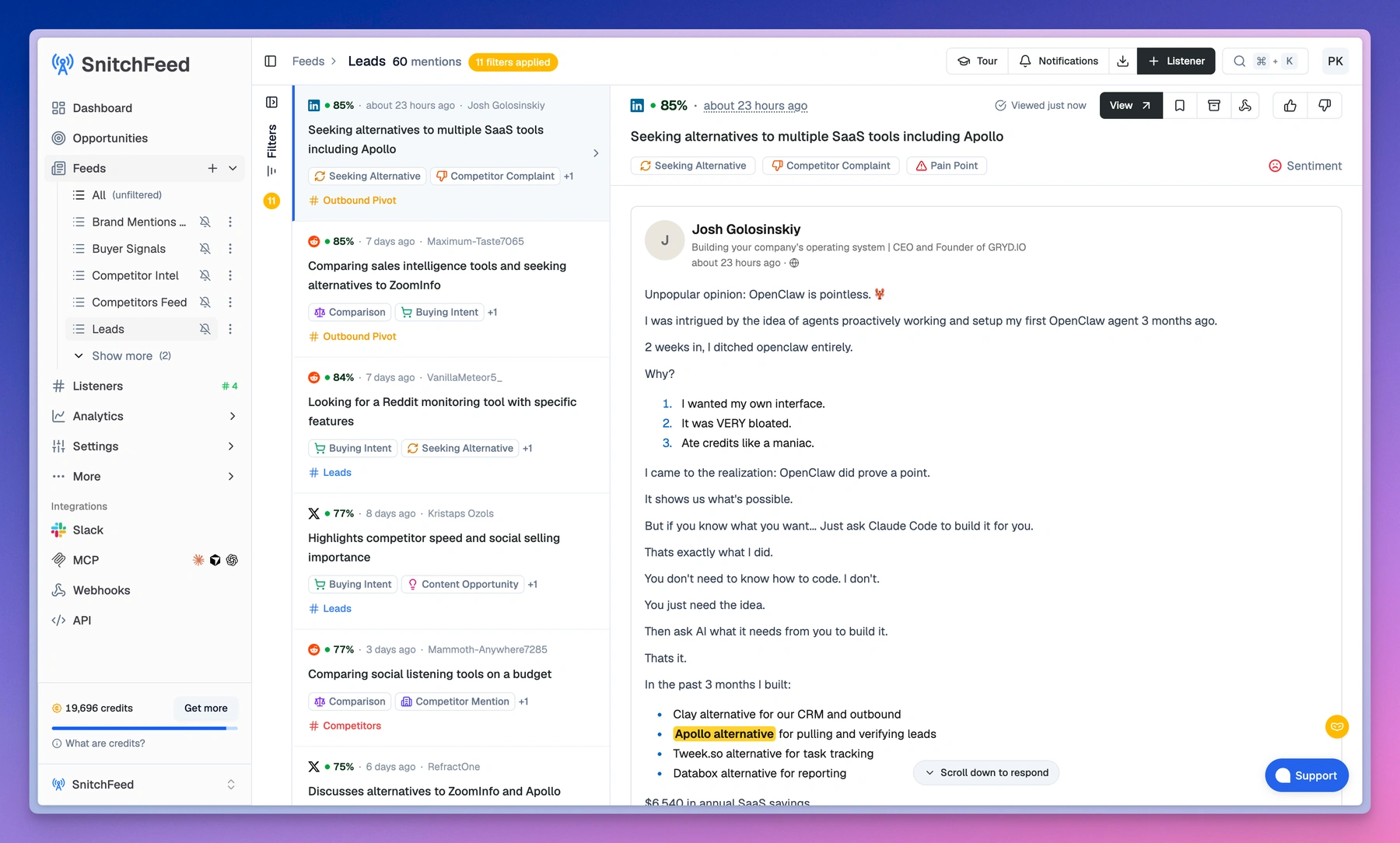Mute notifications for Buyer Signals feed
The height and width of the screenshot is (843, 1400).
pos(205,249)
